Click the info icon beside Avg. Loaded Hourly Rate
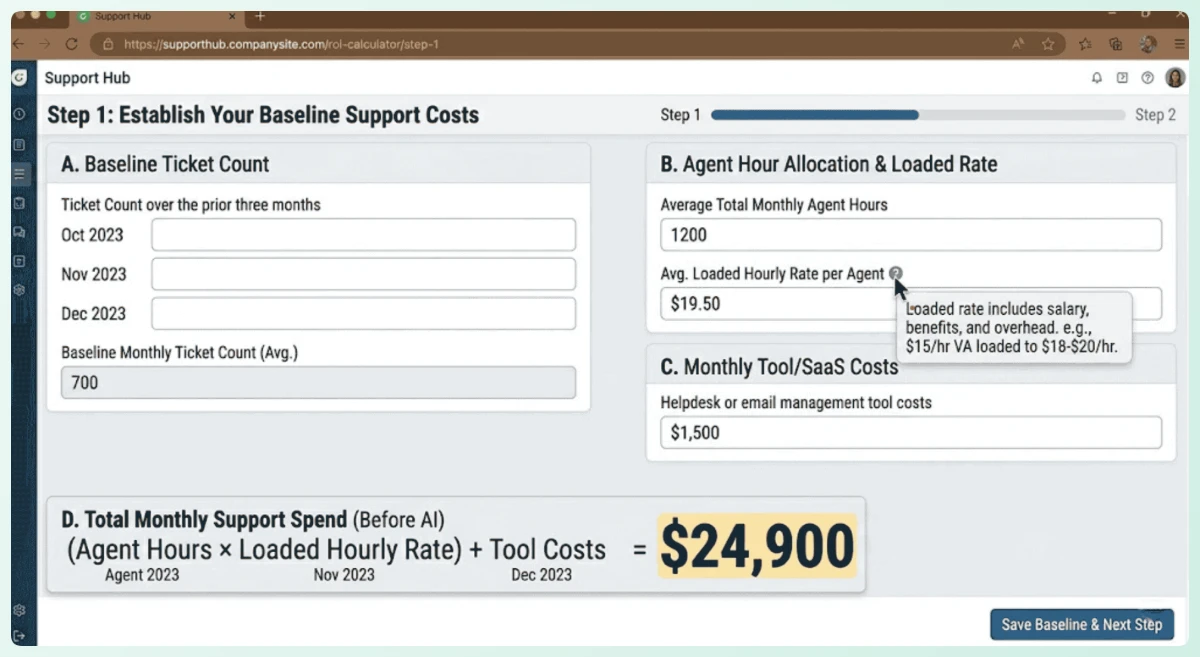 895,273
